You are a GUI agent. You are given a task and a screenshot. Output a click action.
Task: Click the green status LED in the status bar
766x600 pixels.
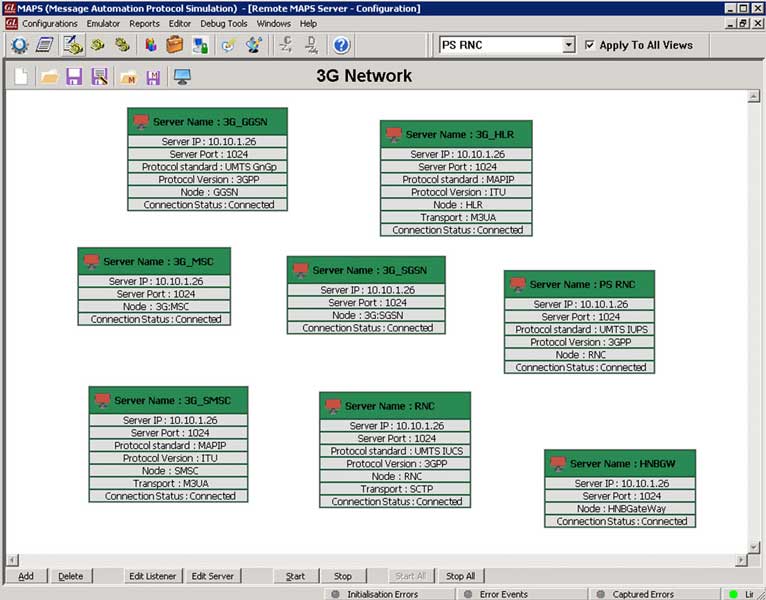(x=733, y=594)
